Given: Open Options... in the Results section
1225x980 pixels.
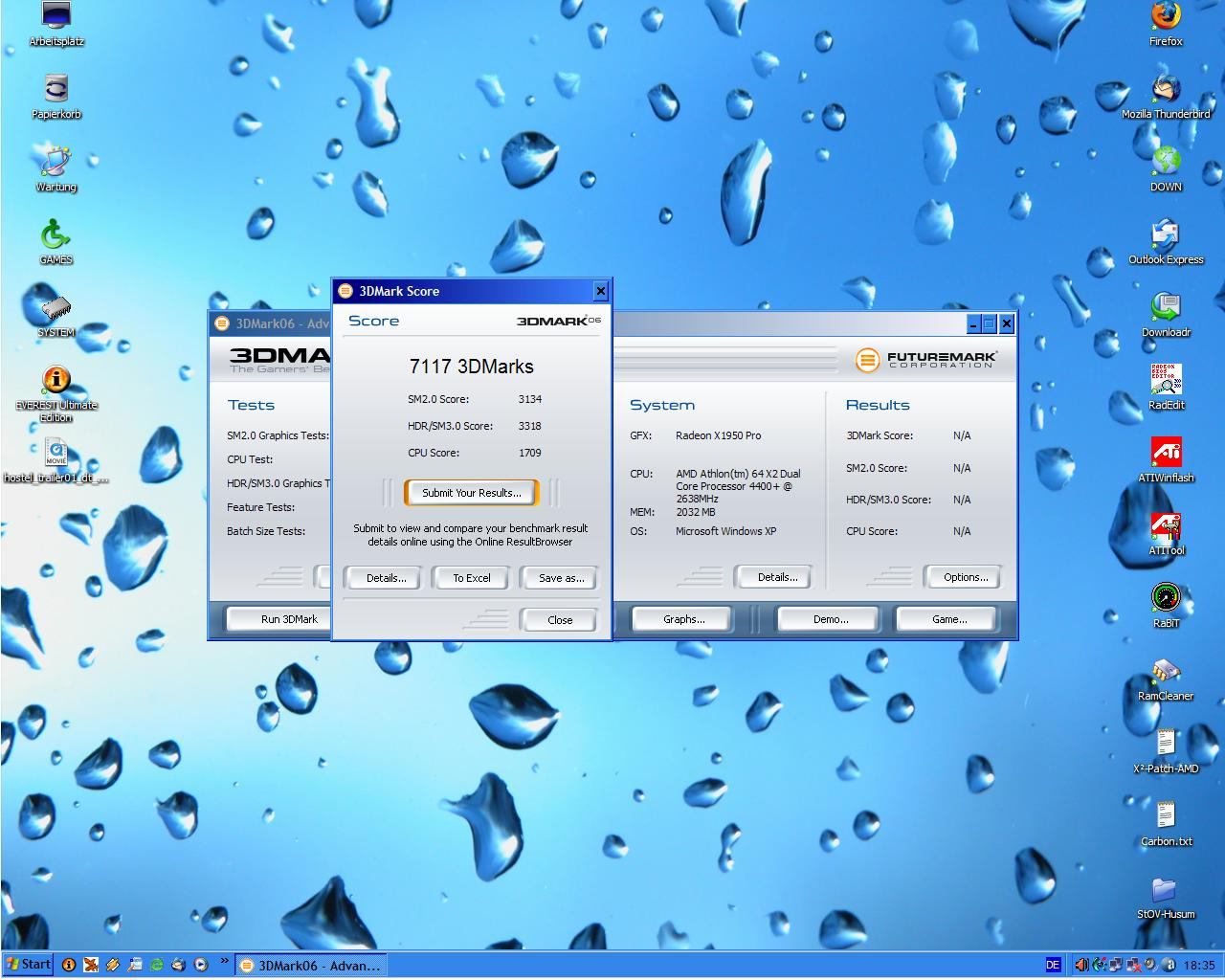Looking at the screenshot, I should click(966, 577).
